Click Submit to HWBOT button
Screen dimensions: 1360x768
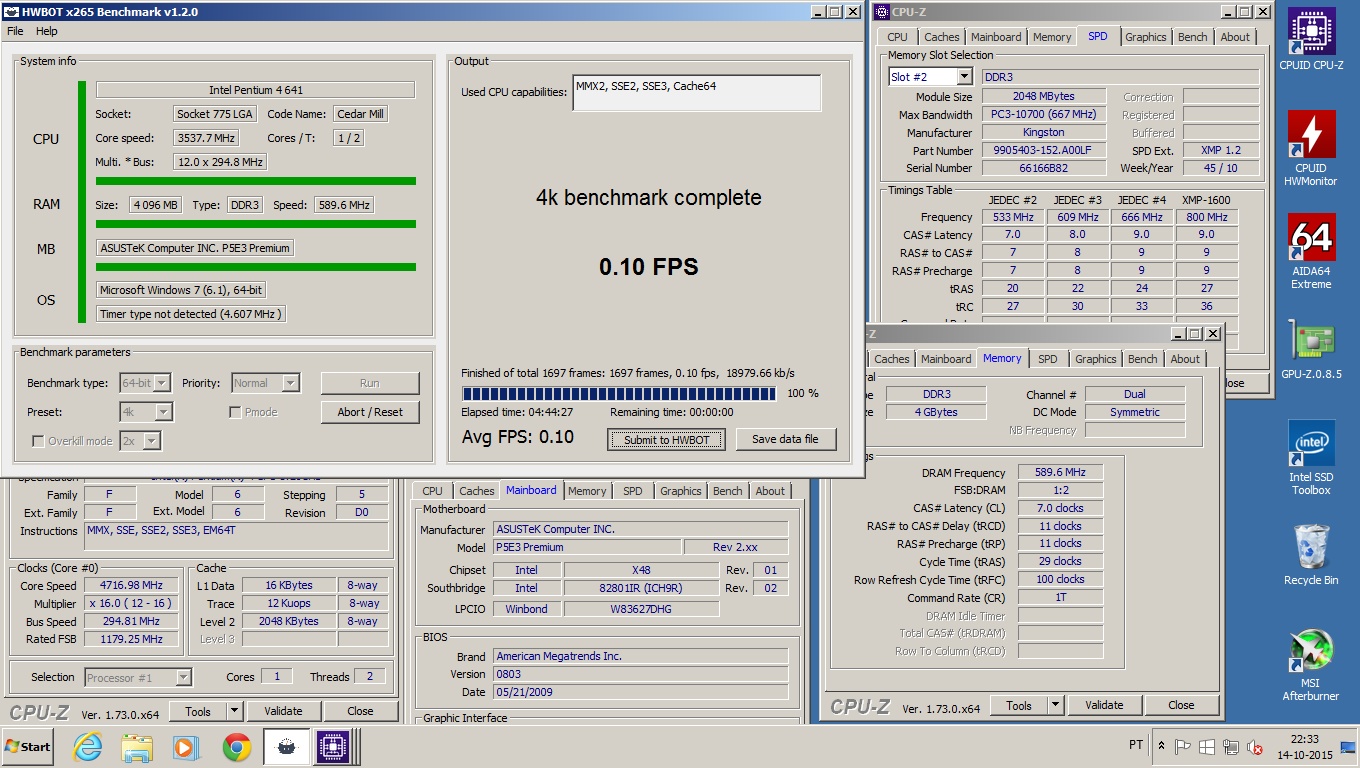click(666, 439)
